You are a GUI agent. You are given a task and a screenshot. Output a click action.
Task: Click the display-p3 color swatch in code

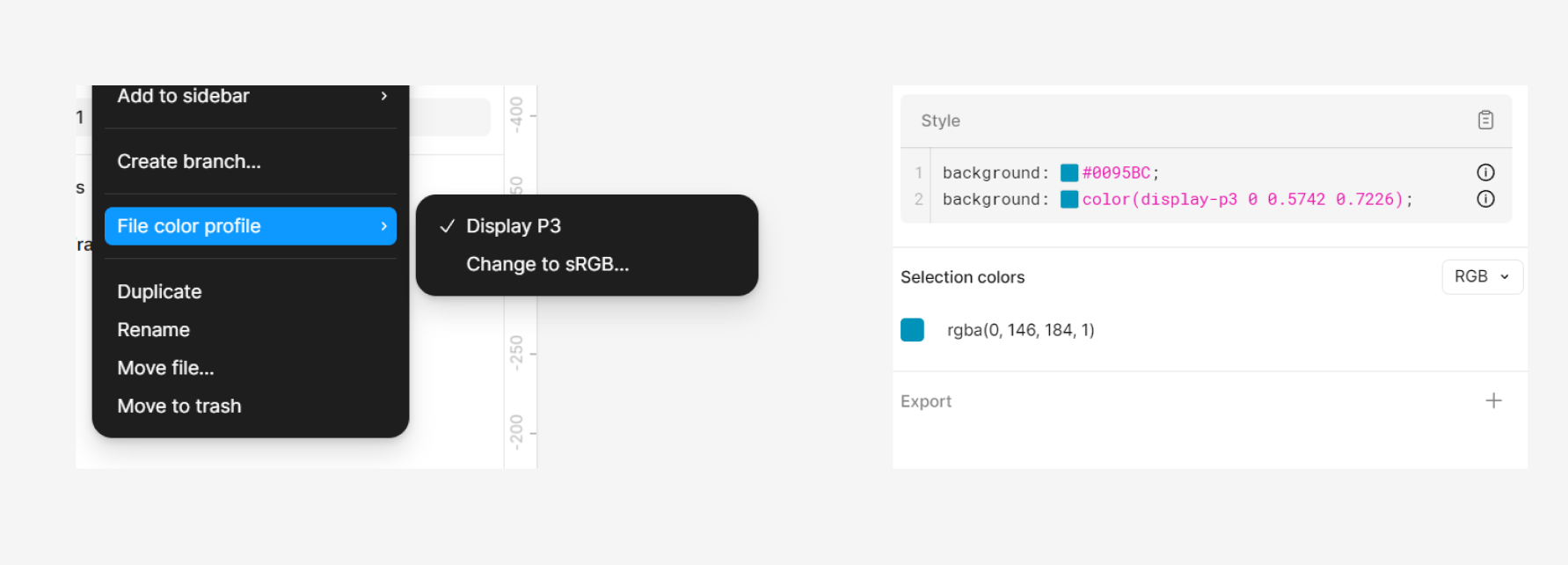(x=1069, y=200)
